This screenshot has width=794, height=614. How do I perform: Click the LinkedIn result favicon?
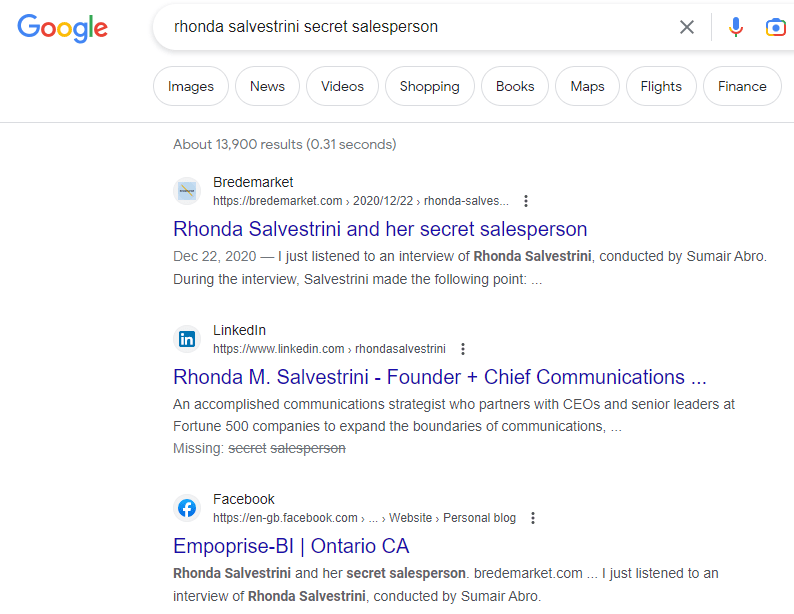(x=187, y=339)
